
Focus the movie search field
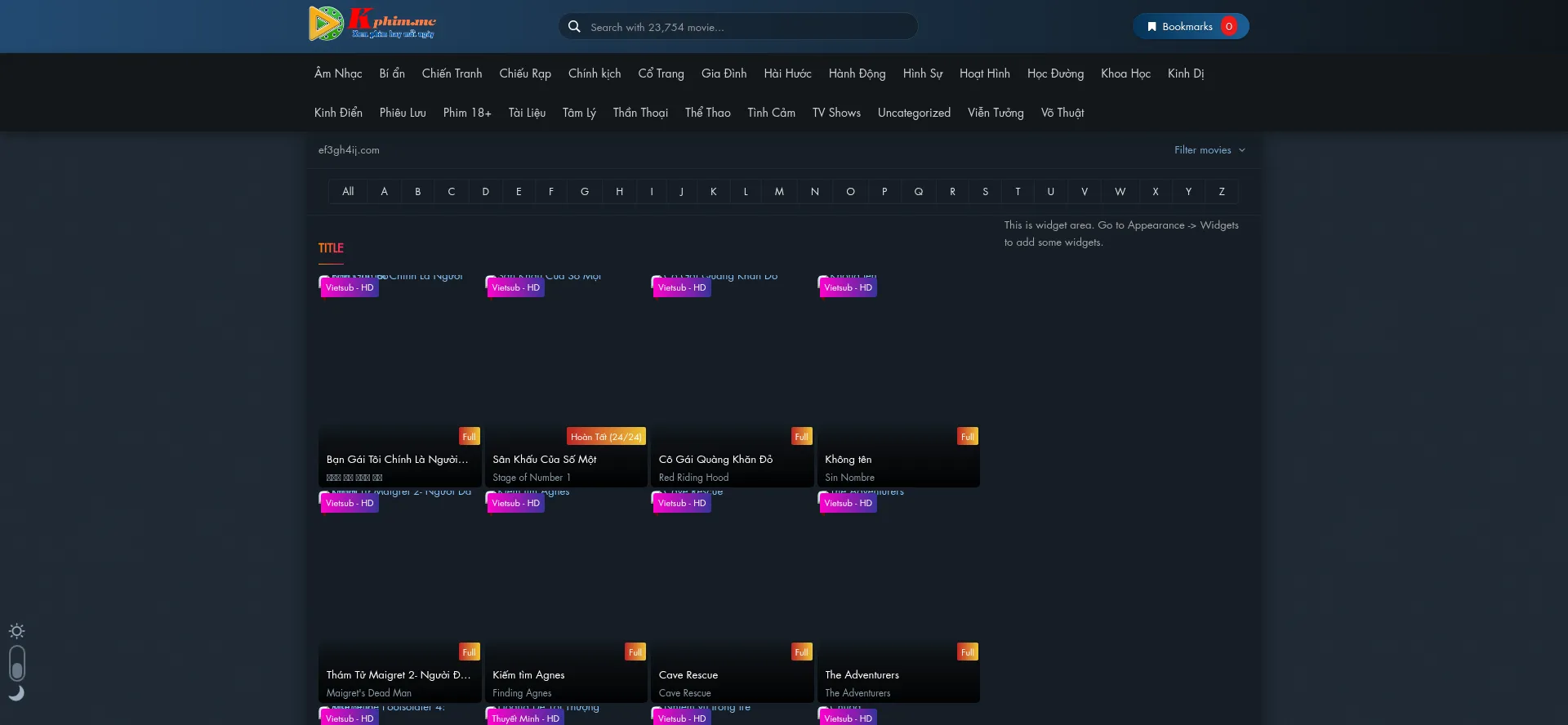pos(738,27)
